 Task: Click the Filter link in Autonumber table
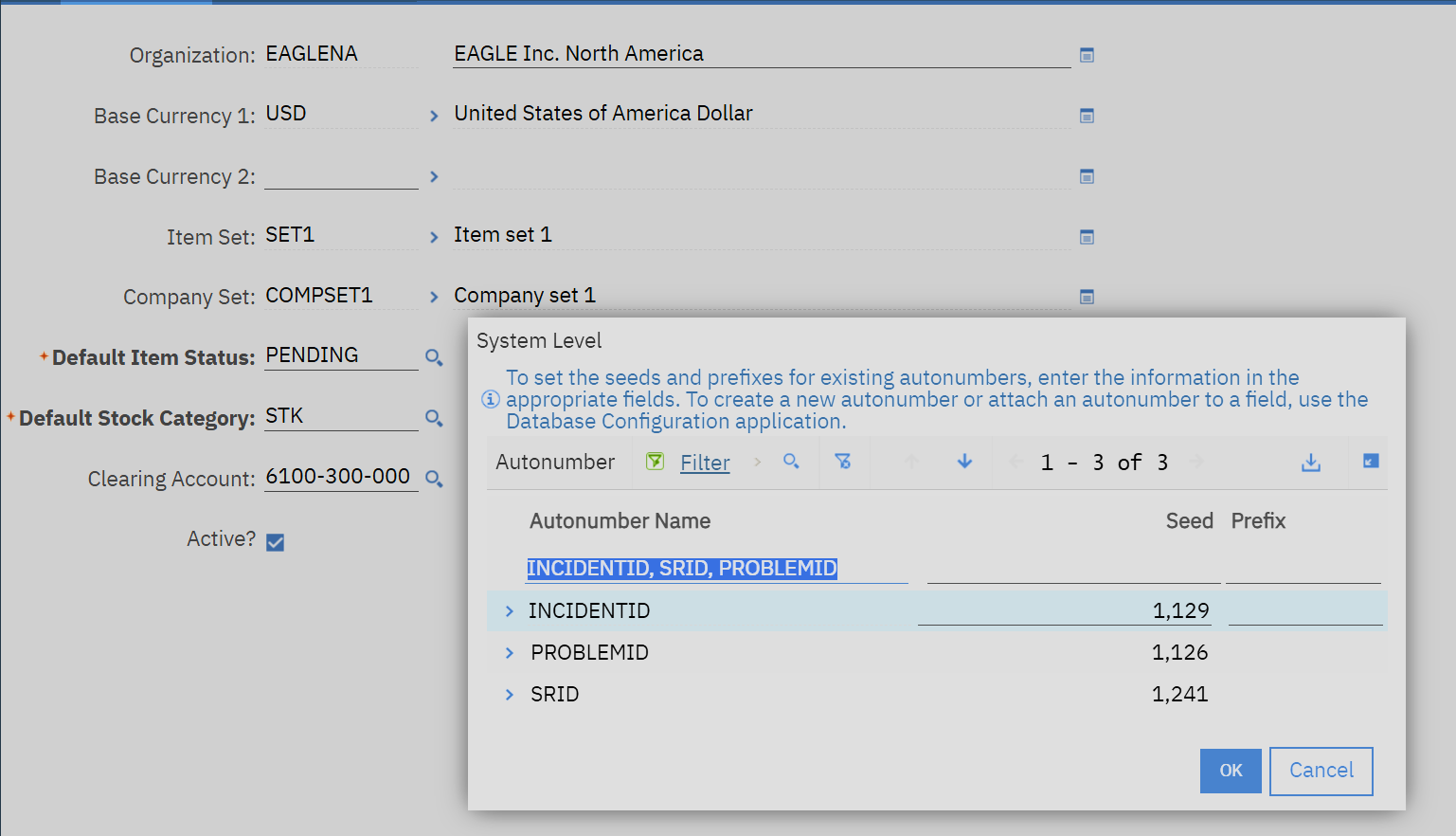click(705, 463)
